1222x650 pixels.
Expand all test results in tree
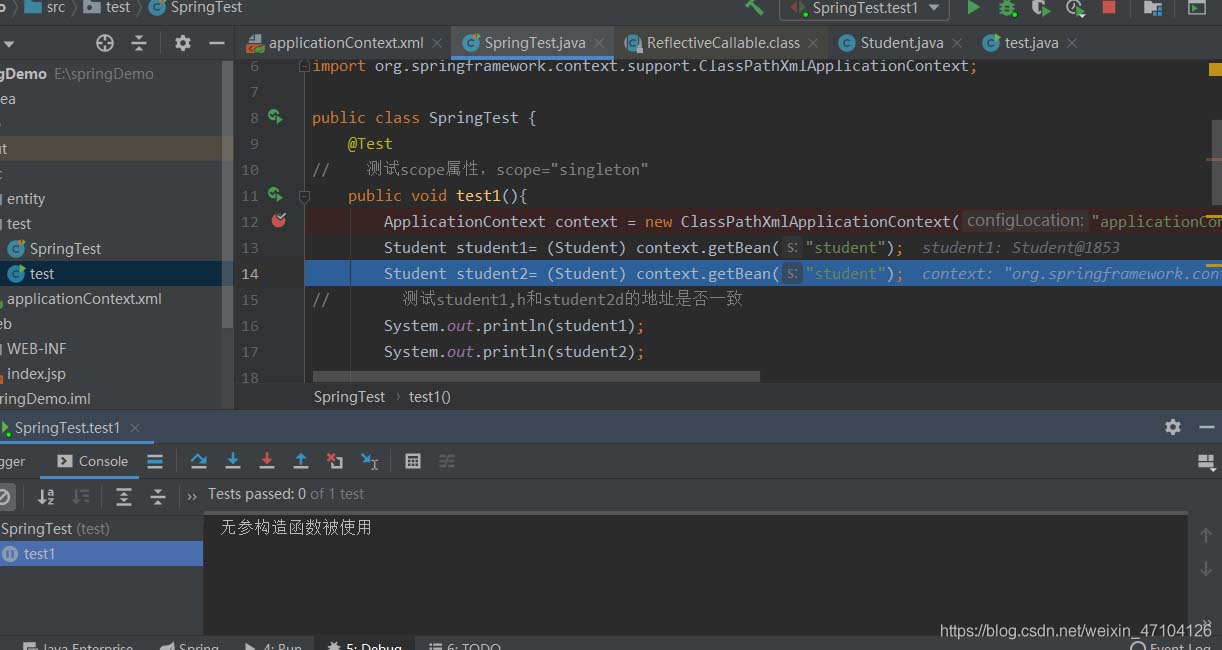tap(123, 496)
